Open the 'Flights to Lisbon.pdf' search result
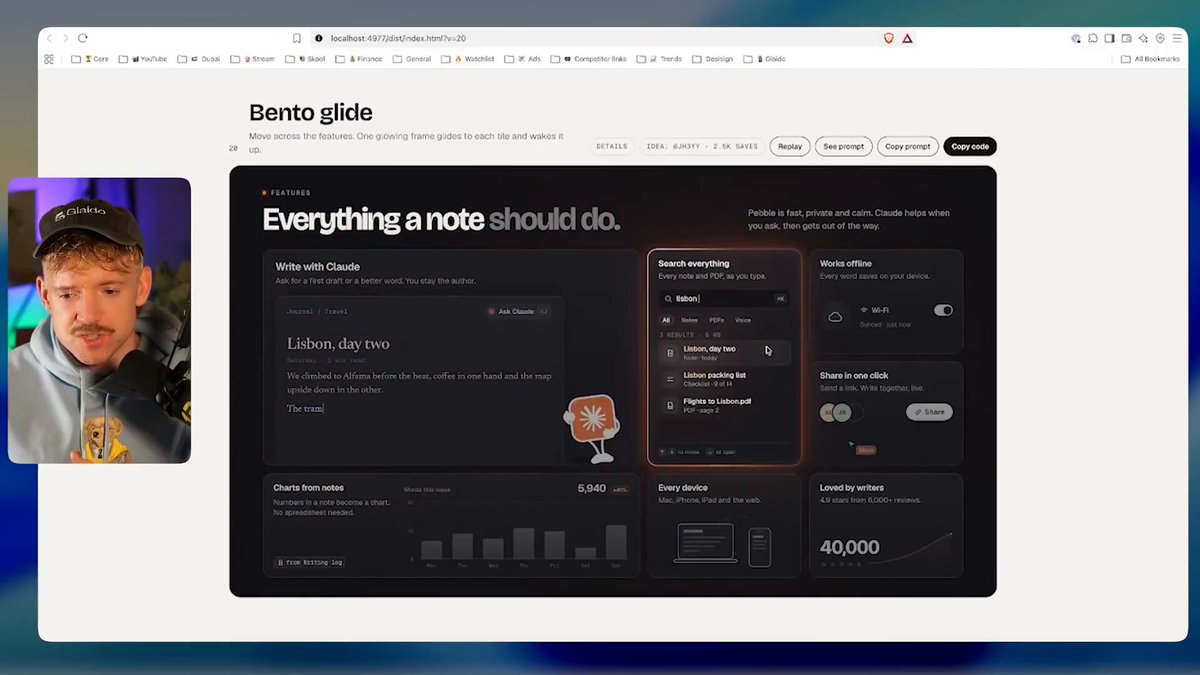Screen dimensions: 1200x675 pyautogui.click(x=724, y=405)
